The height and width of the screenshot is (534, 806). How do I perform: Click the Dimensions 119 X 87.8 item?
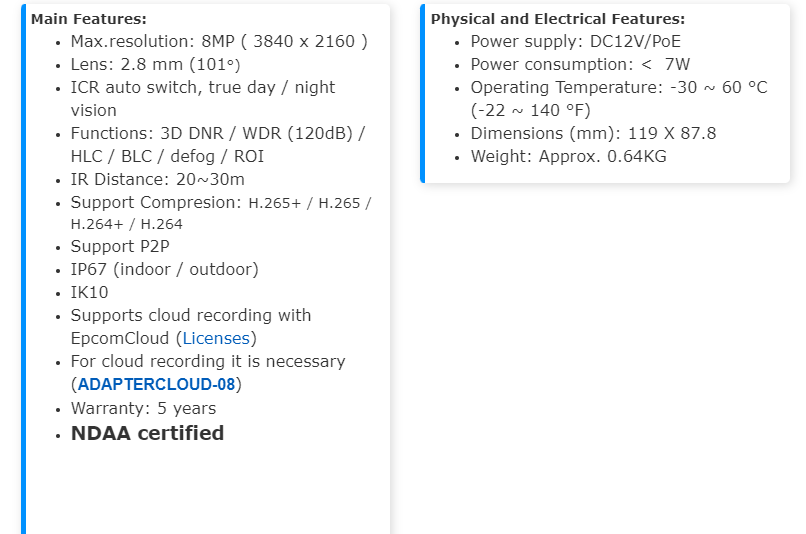pyautogui.click(x=593, y=134)
